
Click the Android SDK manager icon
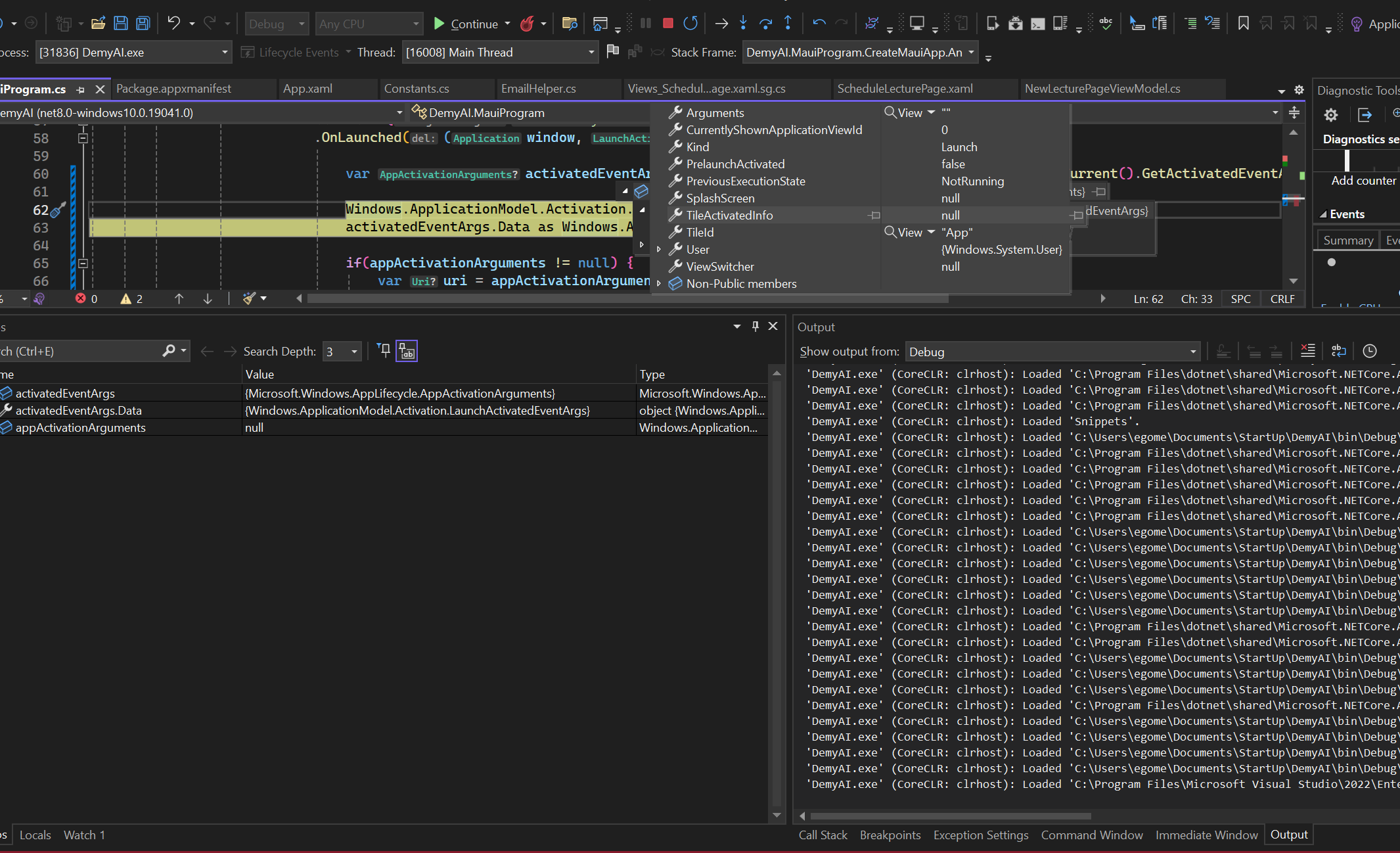pyautogui.click(x=1016, y=24)
